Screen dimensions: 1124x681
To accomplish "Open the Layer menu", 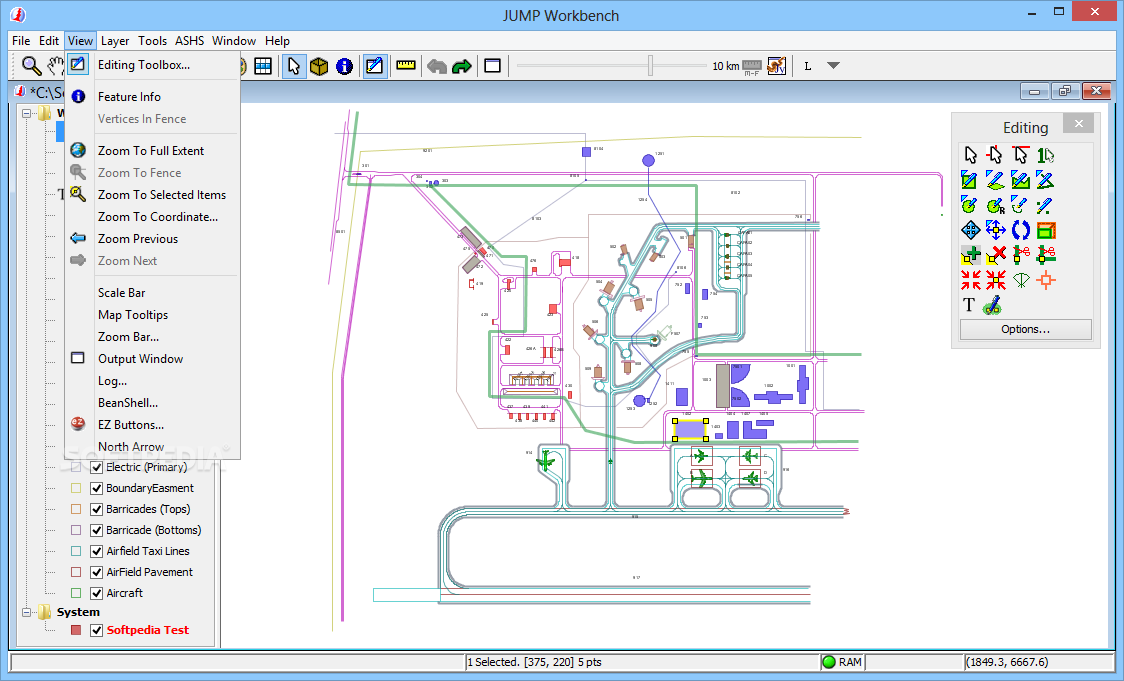I will (x=115, y=41).
